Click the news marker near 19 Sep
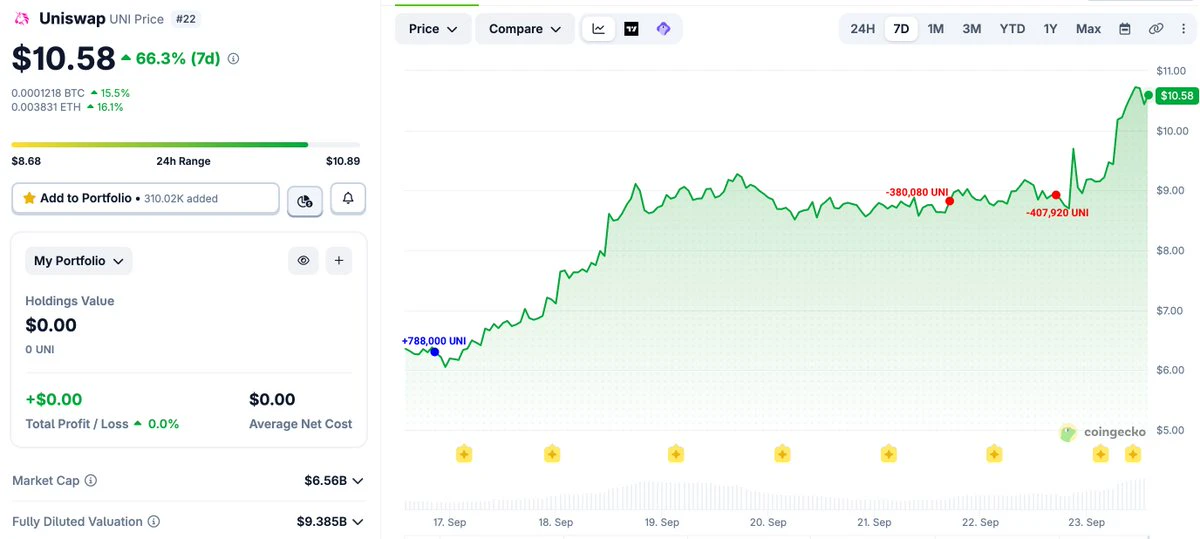This screenshot has height=539, width=1200. [676, 454]
